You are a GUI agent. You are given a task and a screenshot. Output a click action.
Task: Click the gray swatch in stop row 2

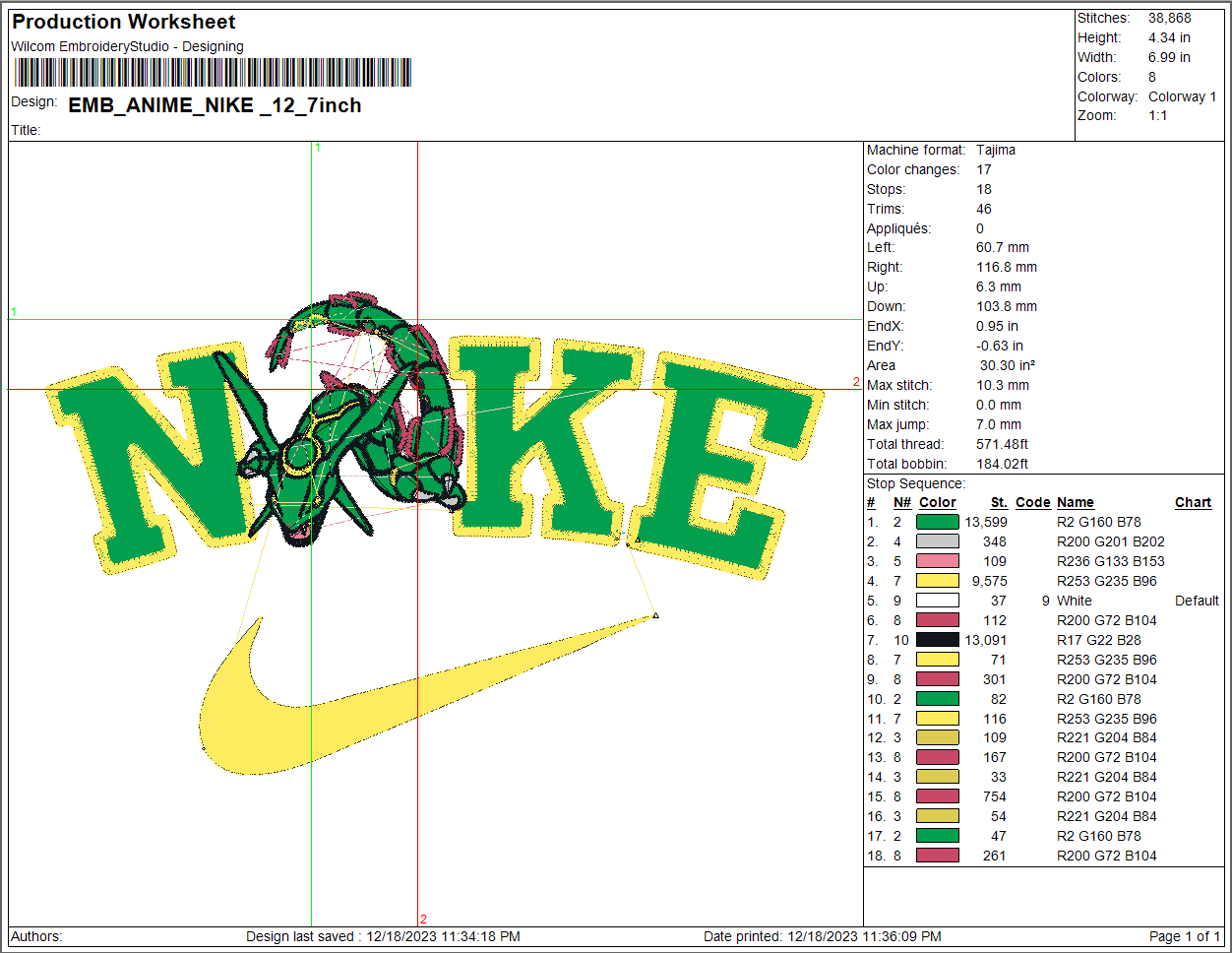pos(937,541)
